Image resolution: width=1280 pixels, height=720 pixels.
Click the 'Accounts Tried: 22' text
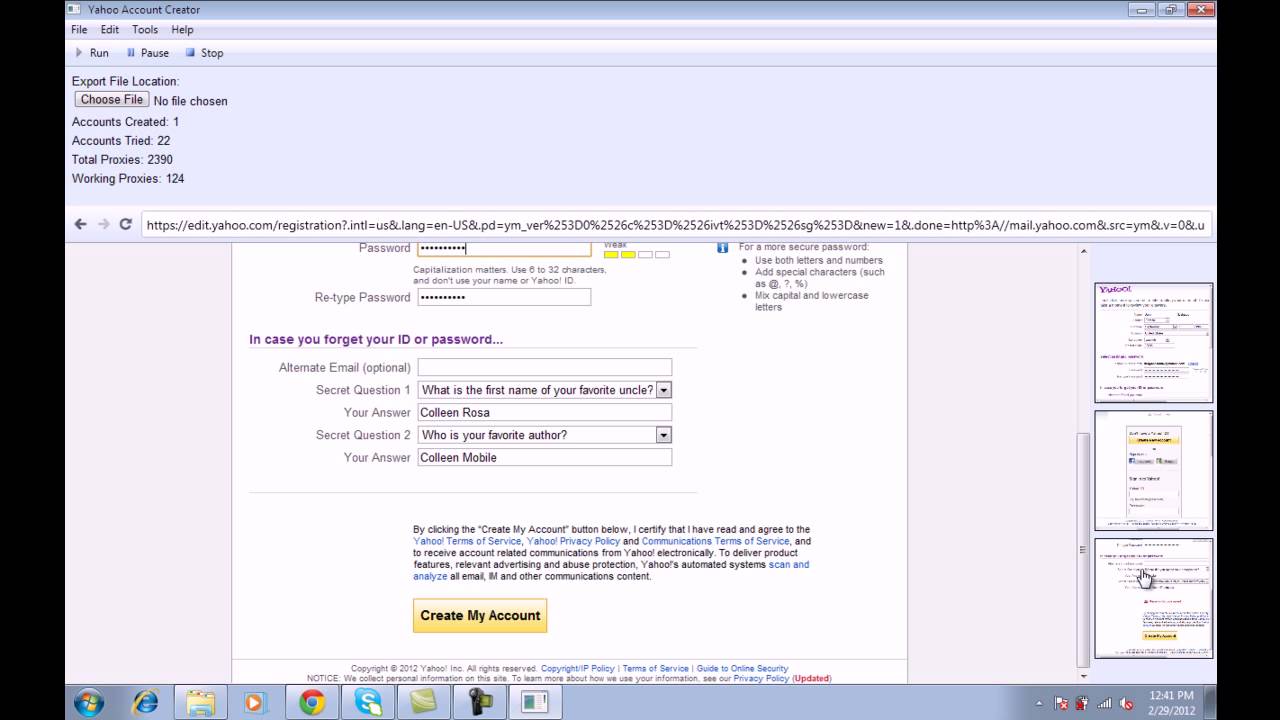click(x=121, y=141)
